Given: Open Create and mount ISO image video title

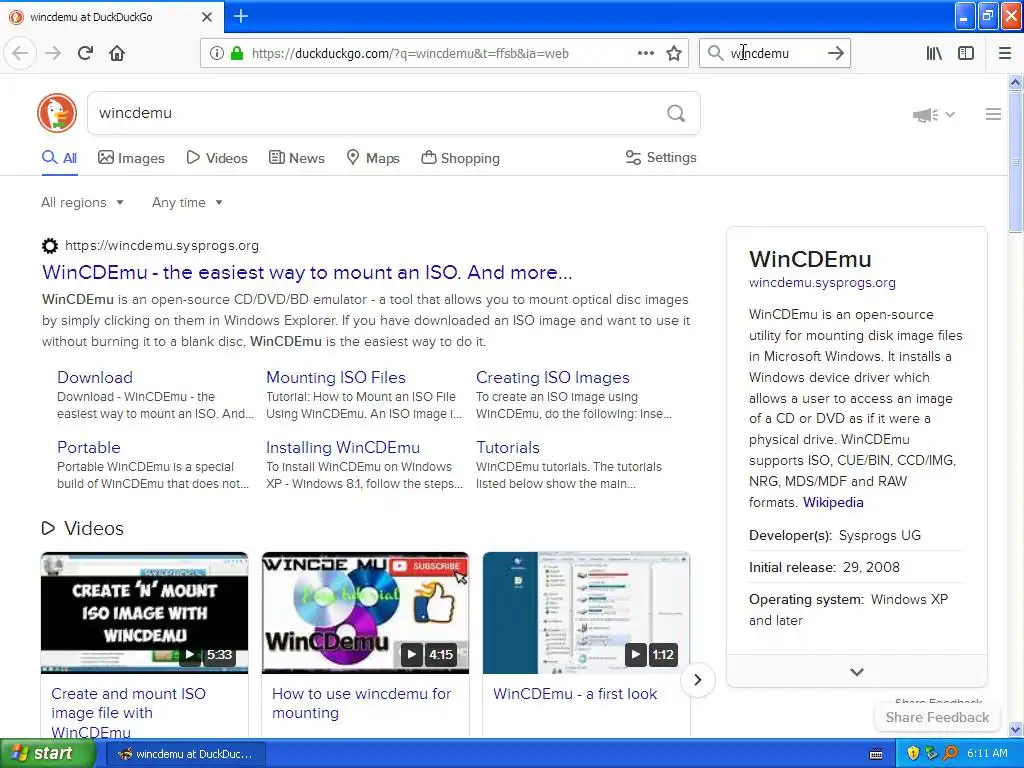Looking at the screenshot, I should (128, 712).
